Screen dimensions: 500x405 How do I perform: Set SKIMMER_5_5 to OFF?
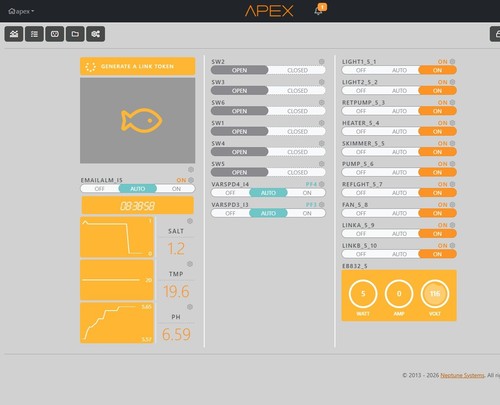(x=361, y=152)
